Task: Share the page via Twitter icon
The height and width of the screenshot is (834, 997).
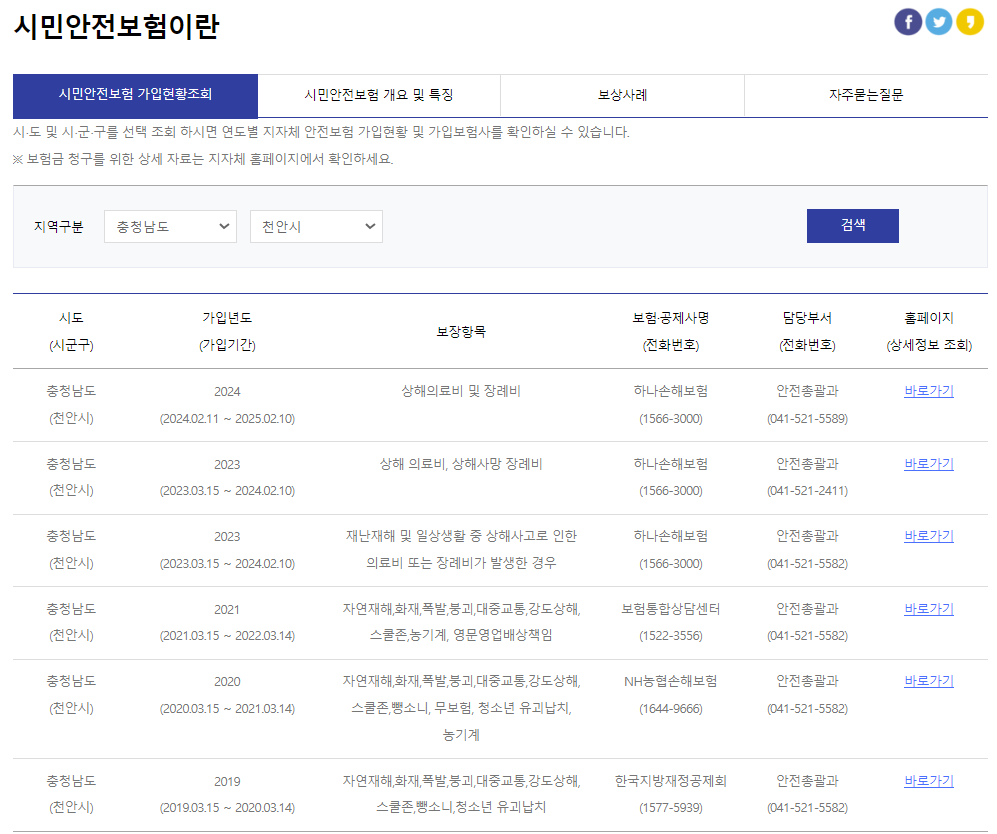Action: (x=939, y=21)
